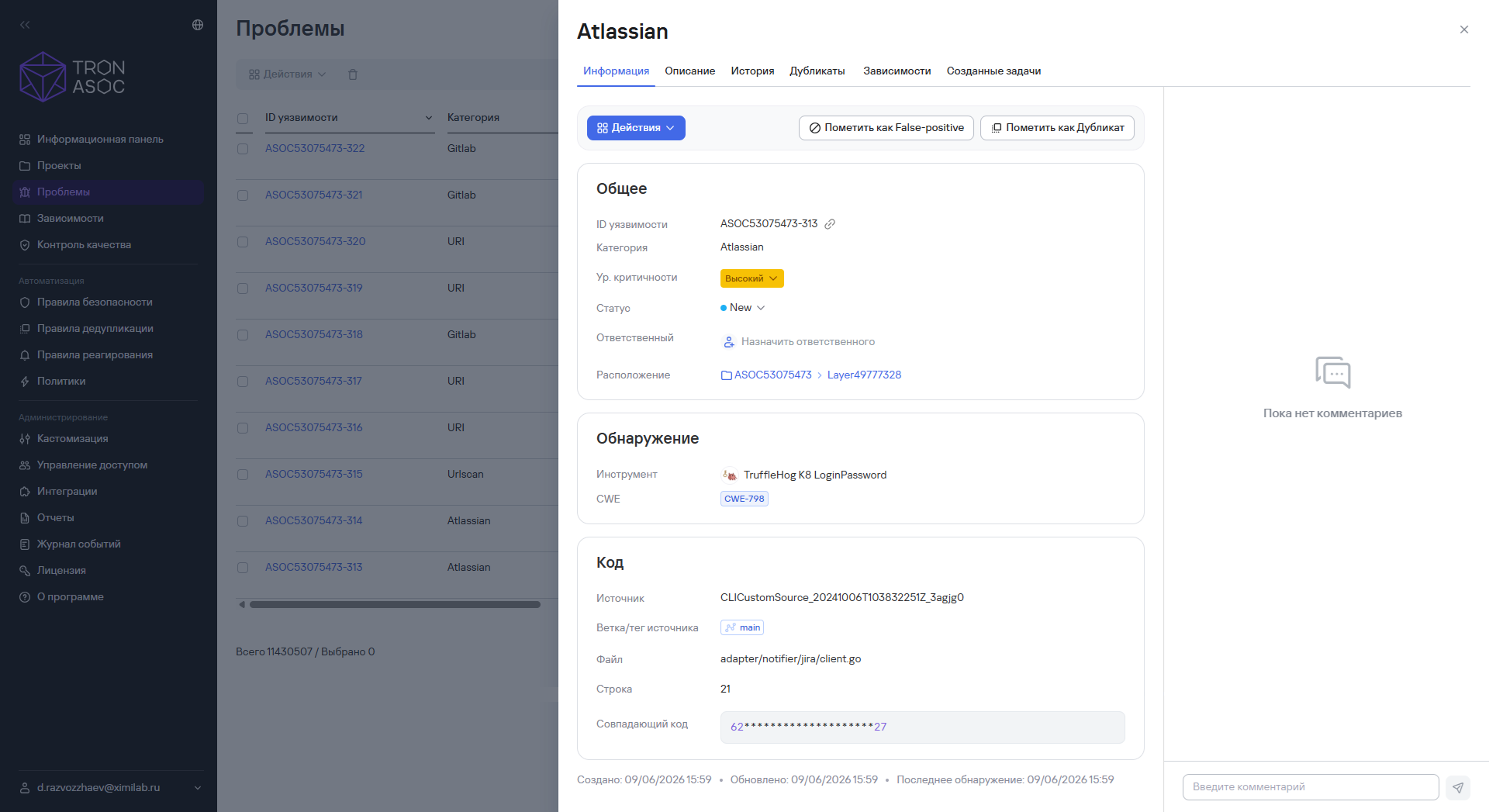Open issue ASOC53075473-314 in table

point(314,521)
